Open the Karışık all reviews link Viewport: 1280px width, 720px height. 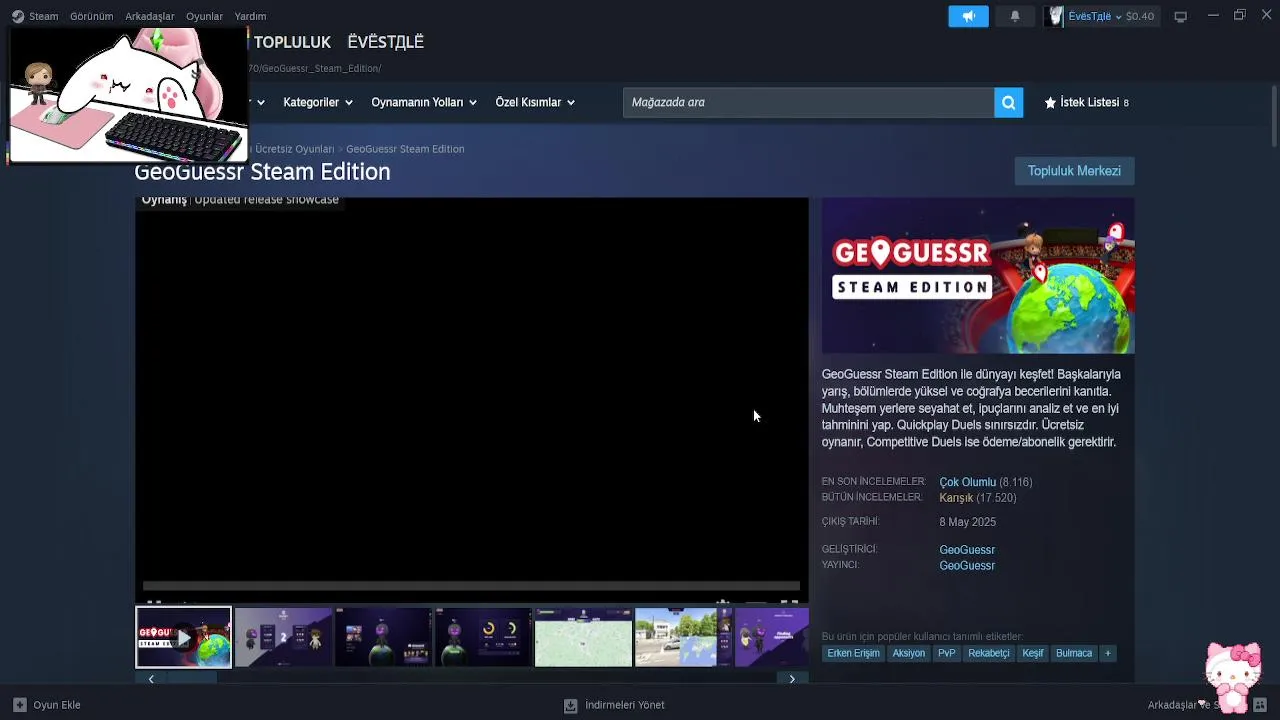click(956, 498)
